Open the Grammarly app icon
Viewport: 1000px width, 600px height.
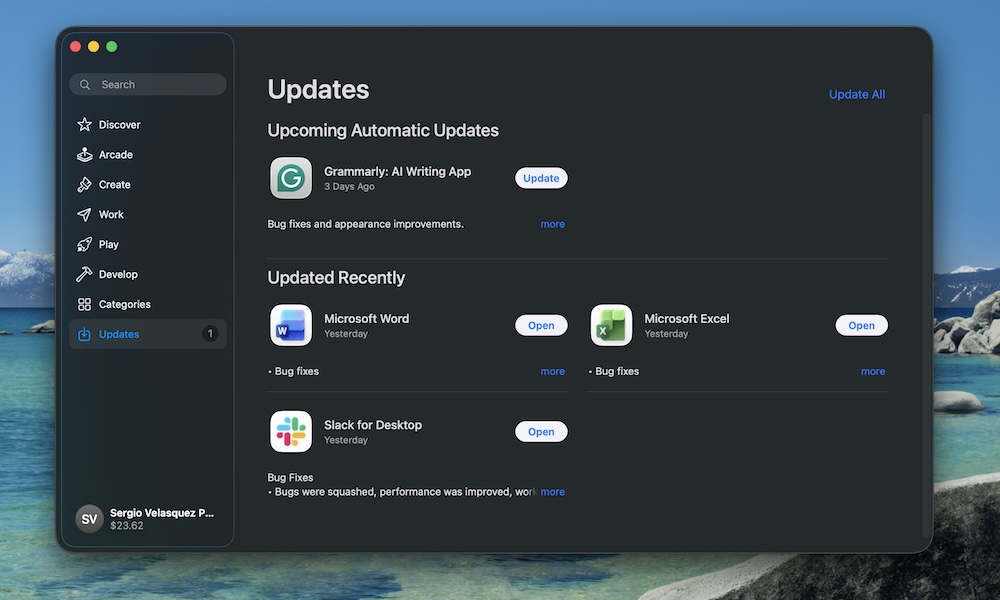click(x=290, y=178)
